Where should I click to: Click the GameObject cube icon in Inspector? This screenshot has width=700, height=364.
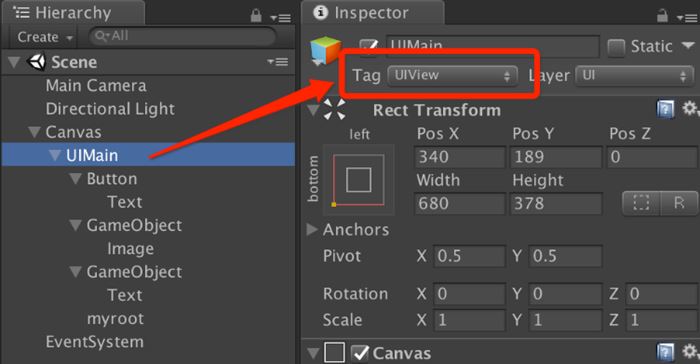(326, 50)
